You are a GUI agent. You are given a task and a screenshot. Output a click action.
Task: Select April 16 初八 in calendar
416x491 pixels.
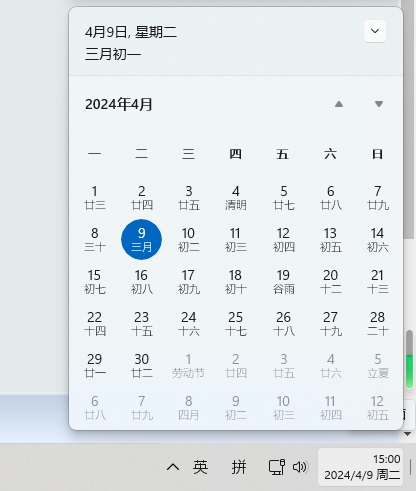tap(142, 282)
